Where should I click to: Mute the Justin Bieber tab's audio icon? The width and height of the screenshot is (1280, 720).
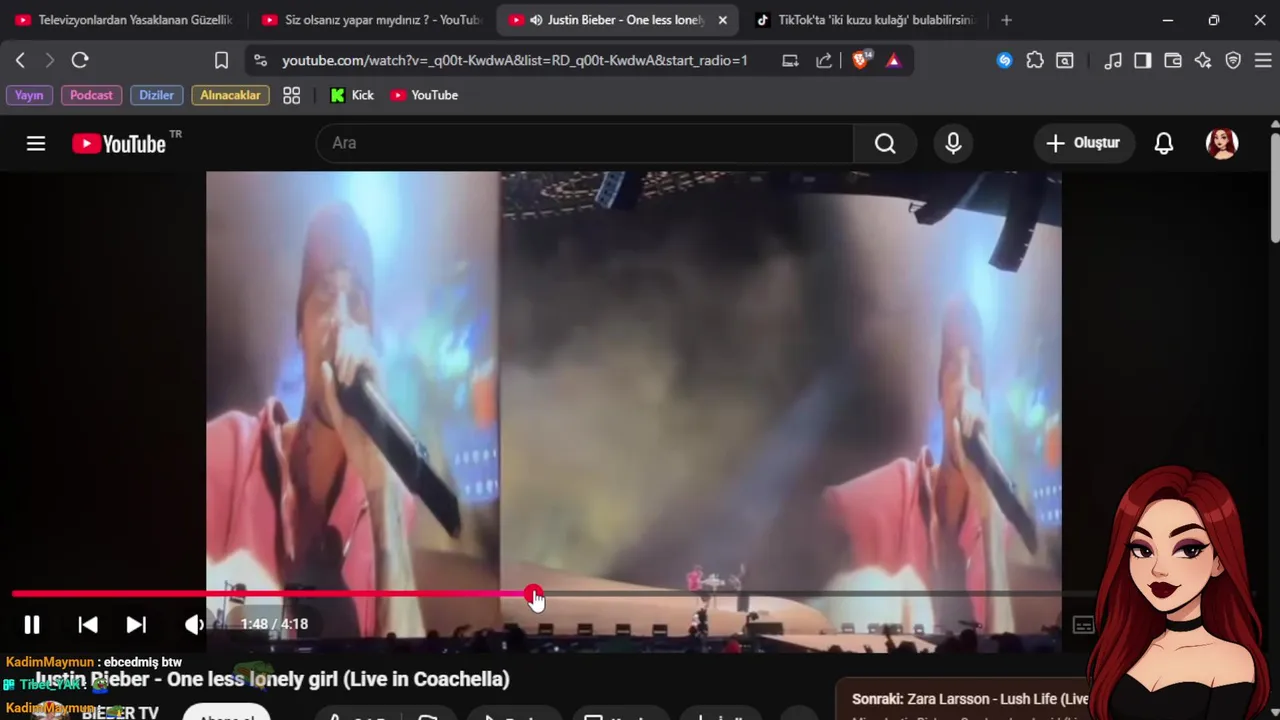[536, 20]
